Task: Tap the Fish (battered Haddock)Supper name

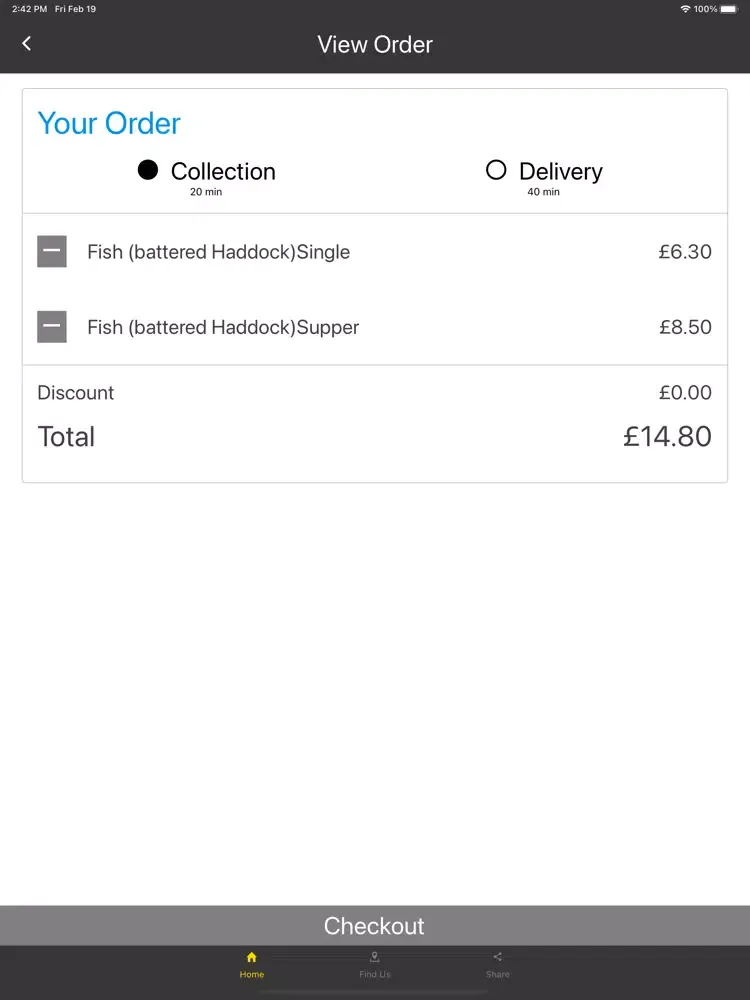Action: 223,328
